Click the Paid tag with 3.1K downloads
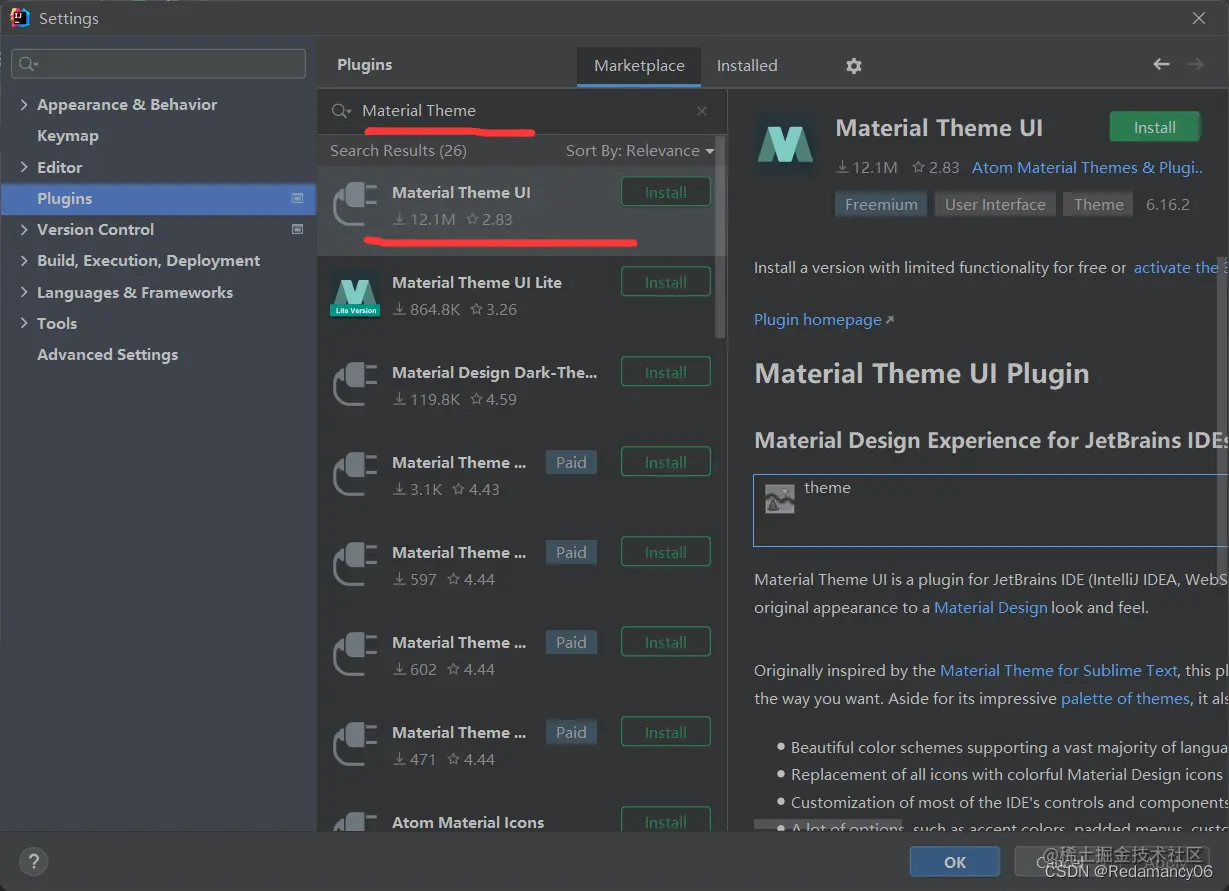Screen dimensions: 1229x891 point(571,462)
